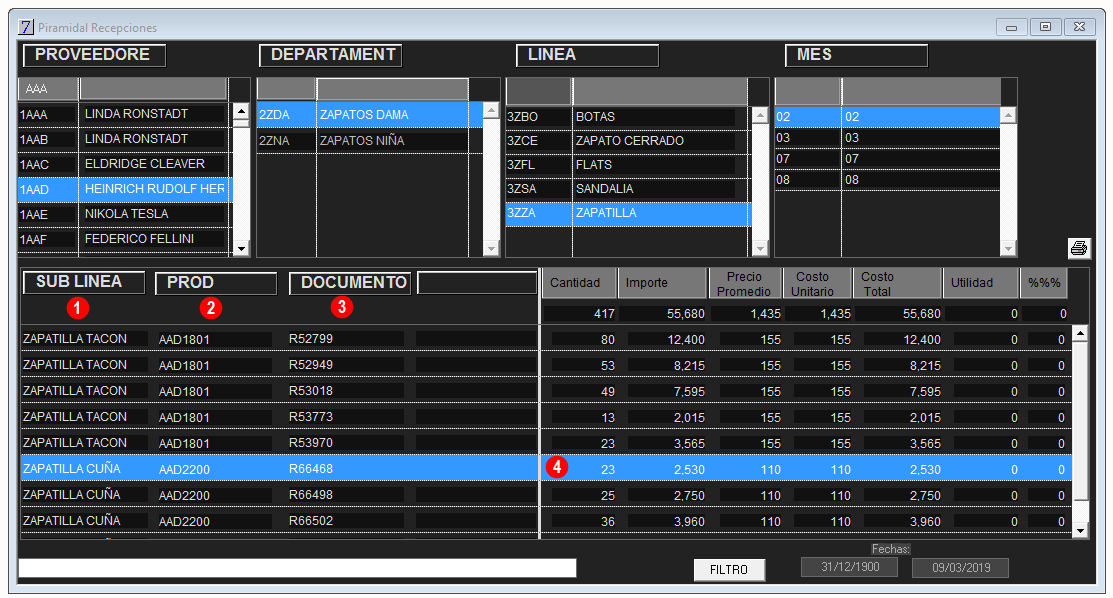Click the Costo Total column header

tap(897, 283)
